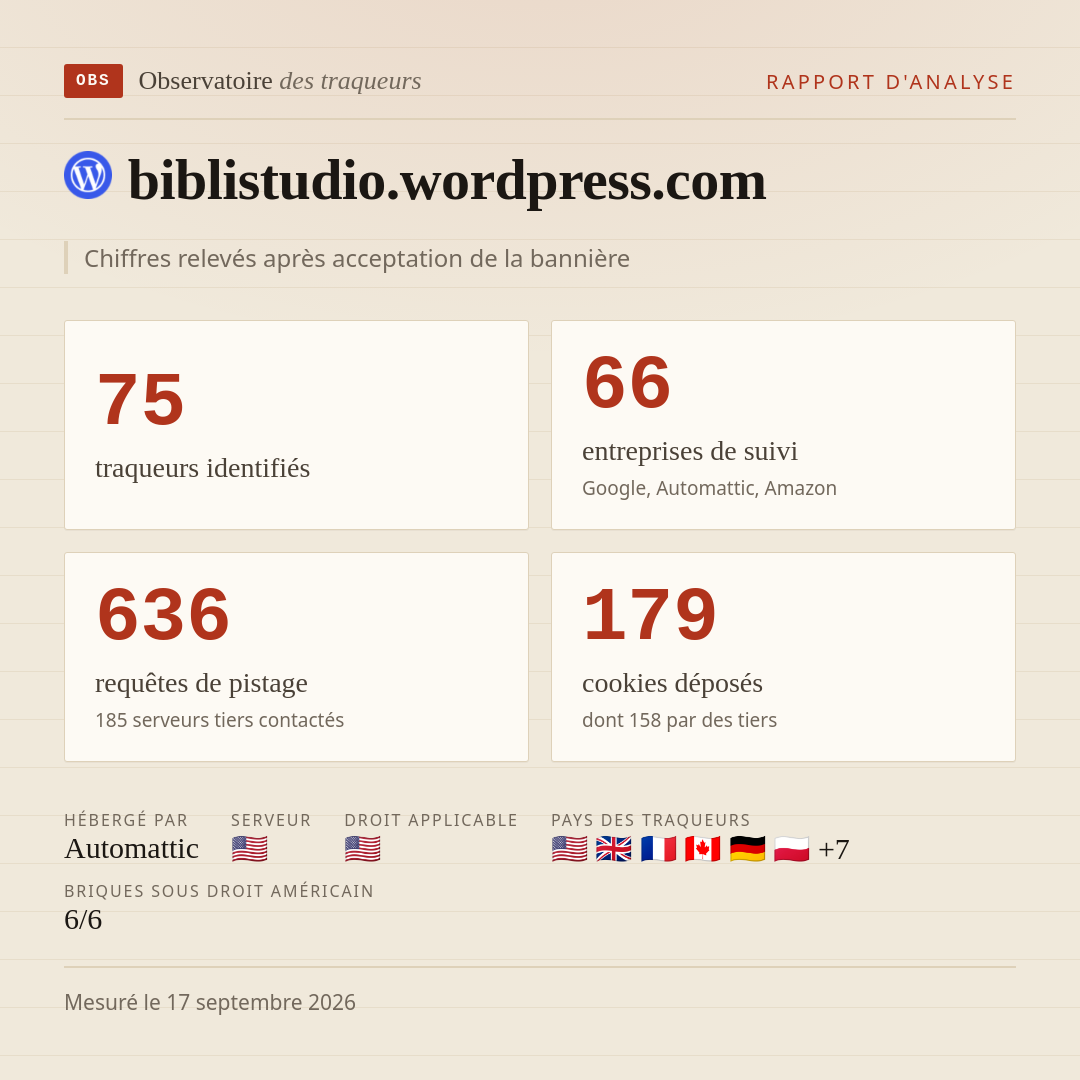Click 'Chiffres relevés après acceptation' note
The width and height of the screenshot is (1080, 1080).
pyautogui.click(x=357, y=259)
